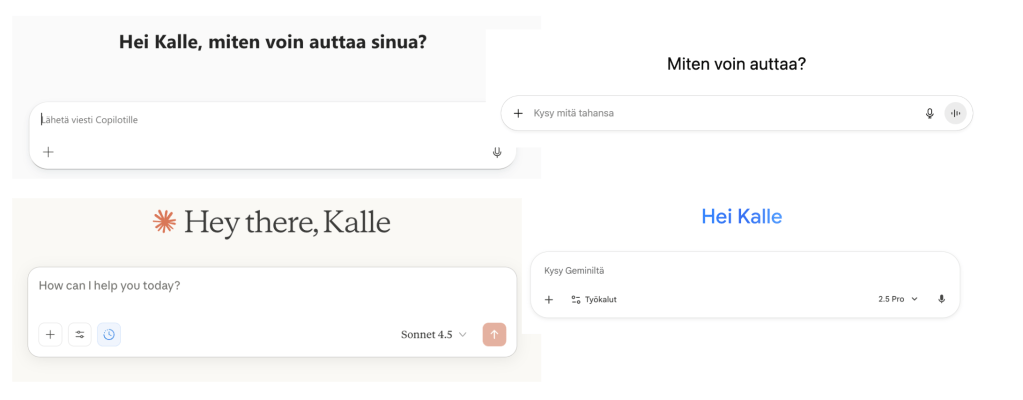Click the microphone in Copilot message box
1023x400 pixels.
(497, 152)
